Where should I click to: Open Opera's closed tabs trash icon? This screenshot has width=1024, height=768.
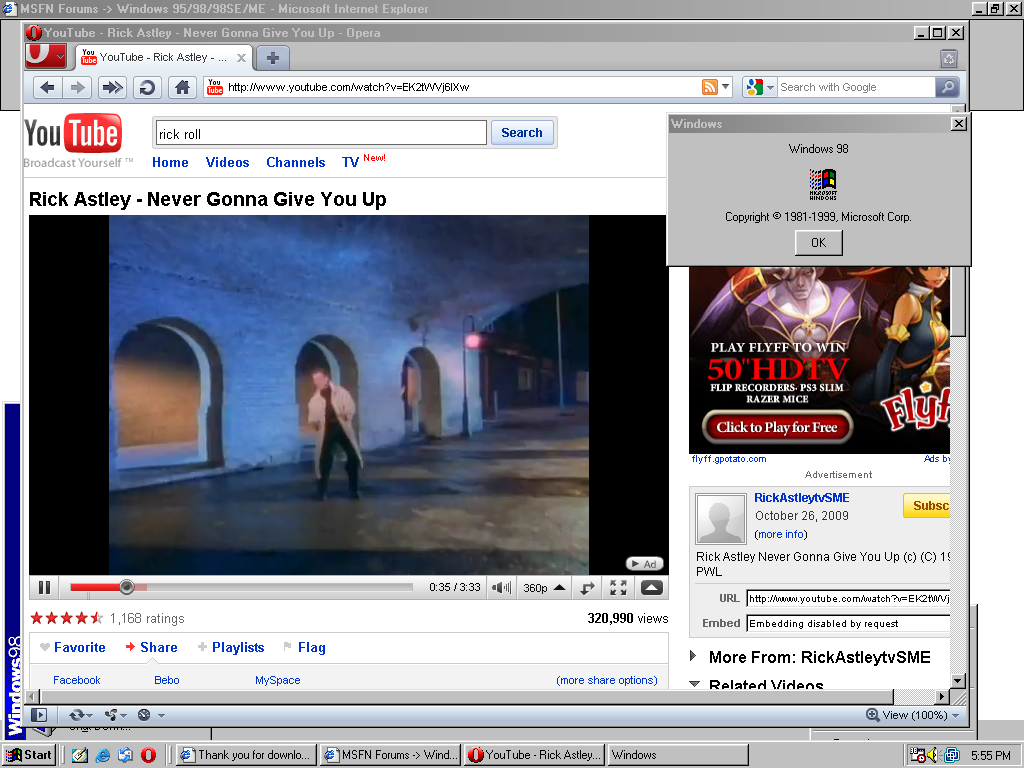tap(949, 59)
